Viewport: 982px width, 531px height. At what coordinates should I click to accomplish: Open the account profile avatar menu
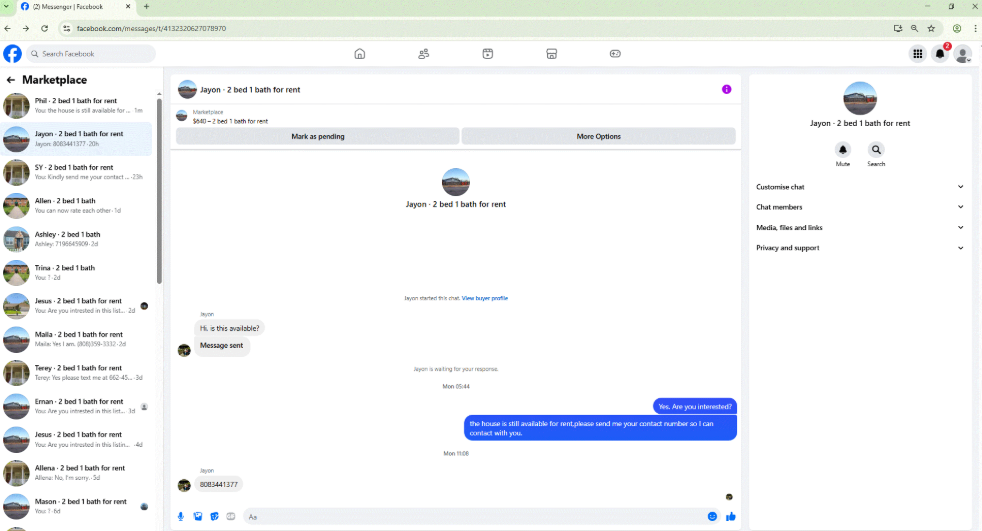click(963, 54)
